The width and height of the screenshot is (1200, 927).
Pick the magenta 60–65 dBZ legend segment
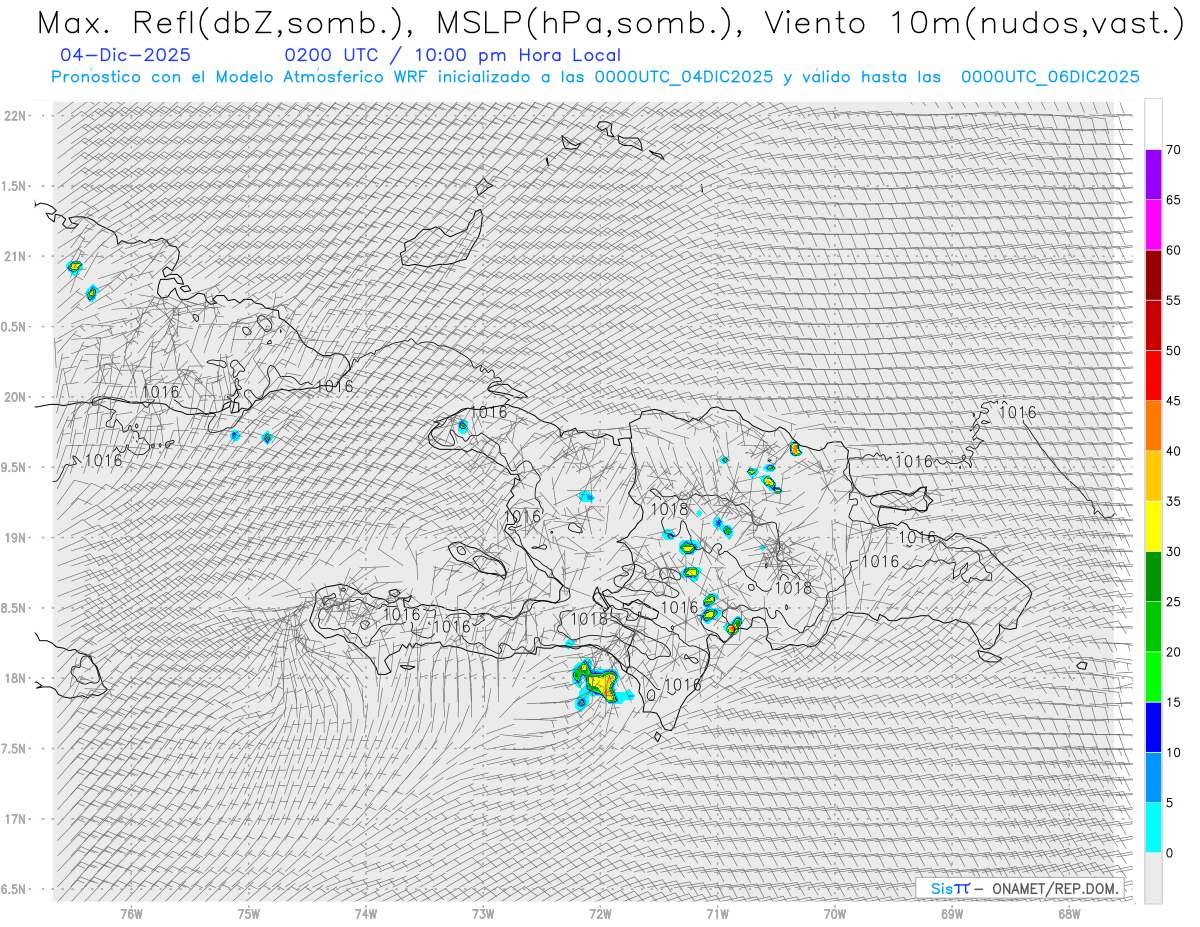pyautogui.click(x=1153, y=224)
